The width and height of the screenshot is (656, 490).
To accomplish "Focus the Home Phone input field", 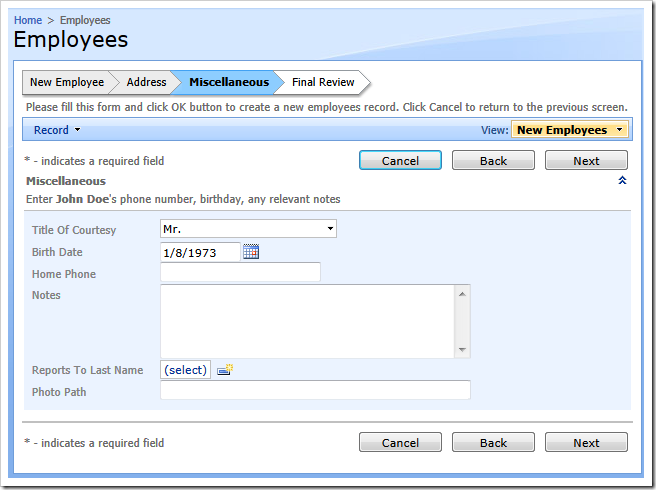I will pyautogui.click(x=240, y=272).
